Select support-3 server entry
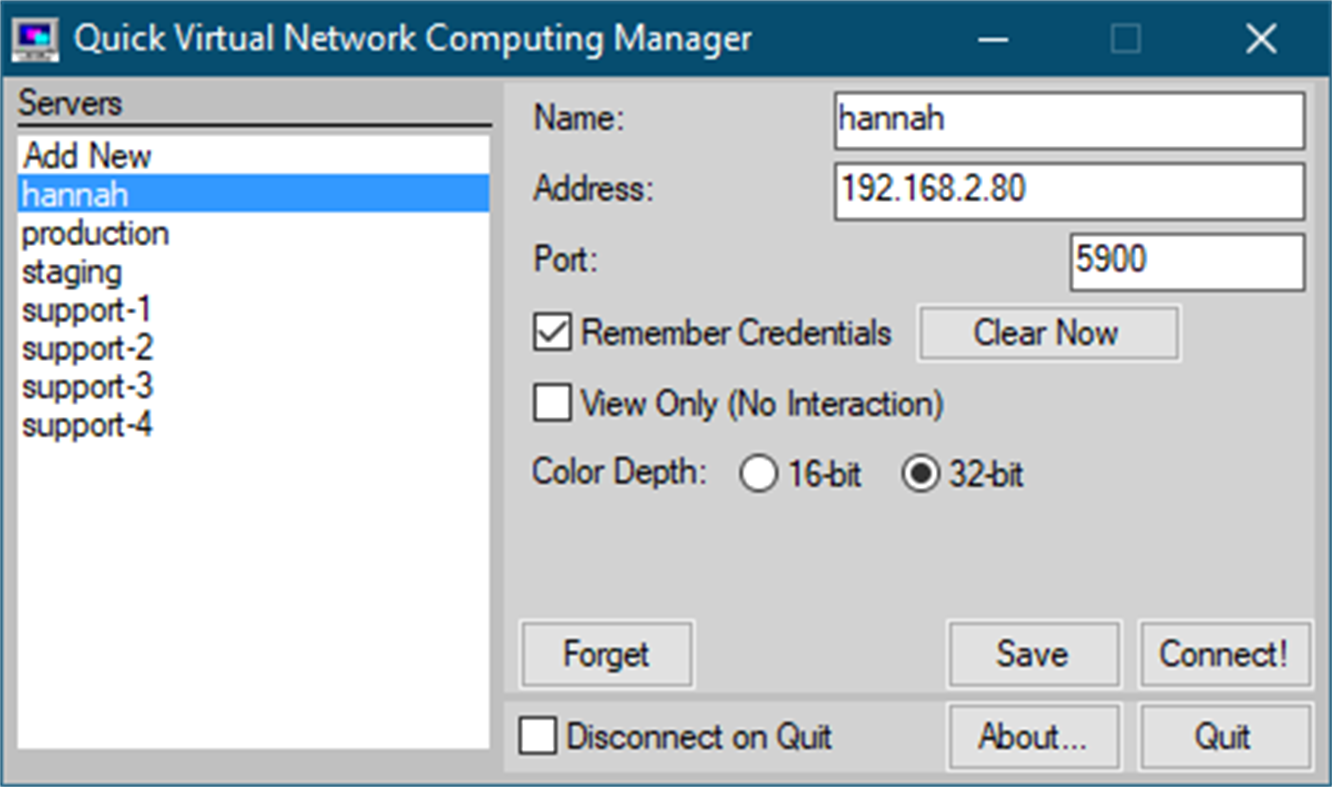This screenshot has height=787, width=1332. 87,387
